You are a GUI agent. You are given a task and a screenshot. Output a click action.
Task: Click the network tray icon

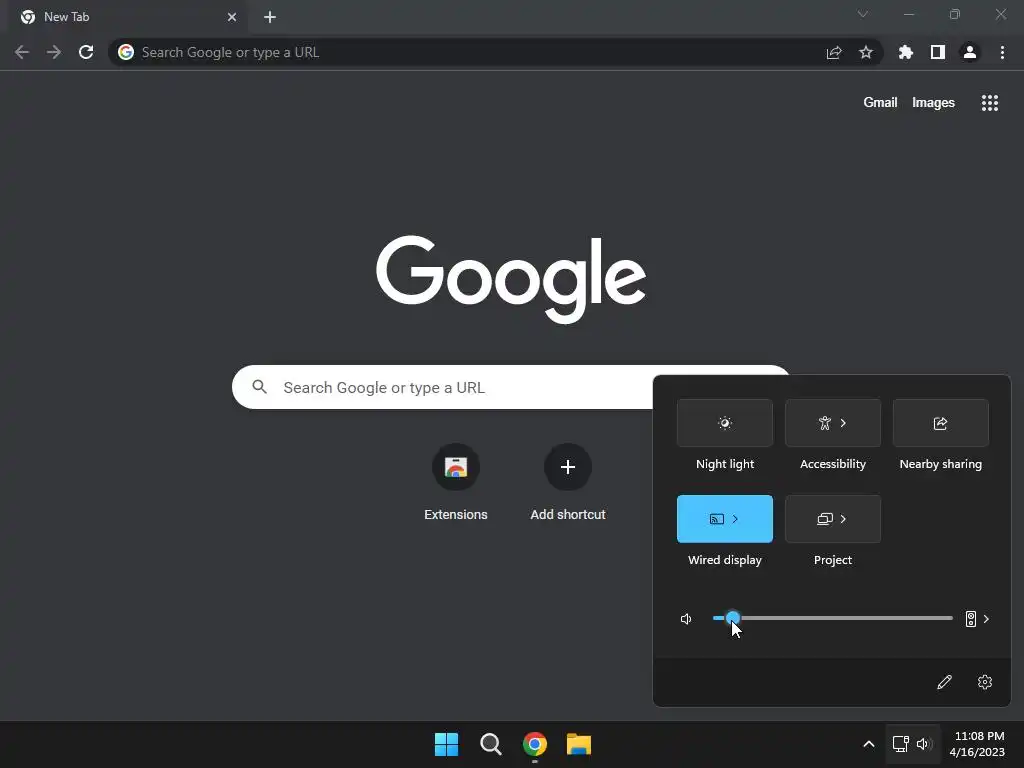pyautogui.click(x=901, y=744)
